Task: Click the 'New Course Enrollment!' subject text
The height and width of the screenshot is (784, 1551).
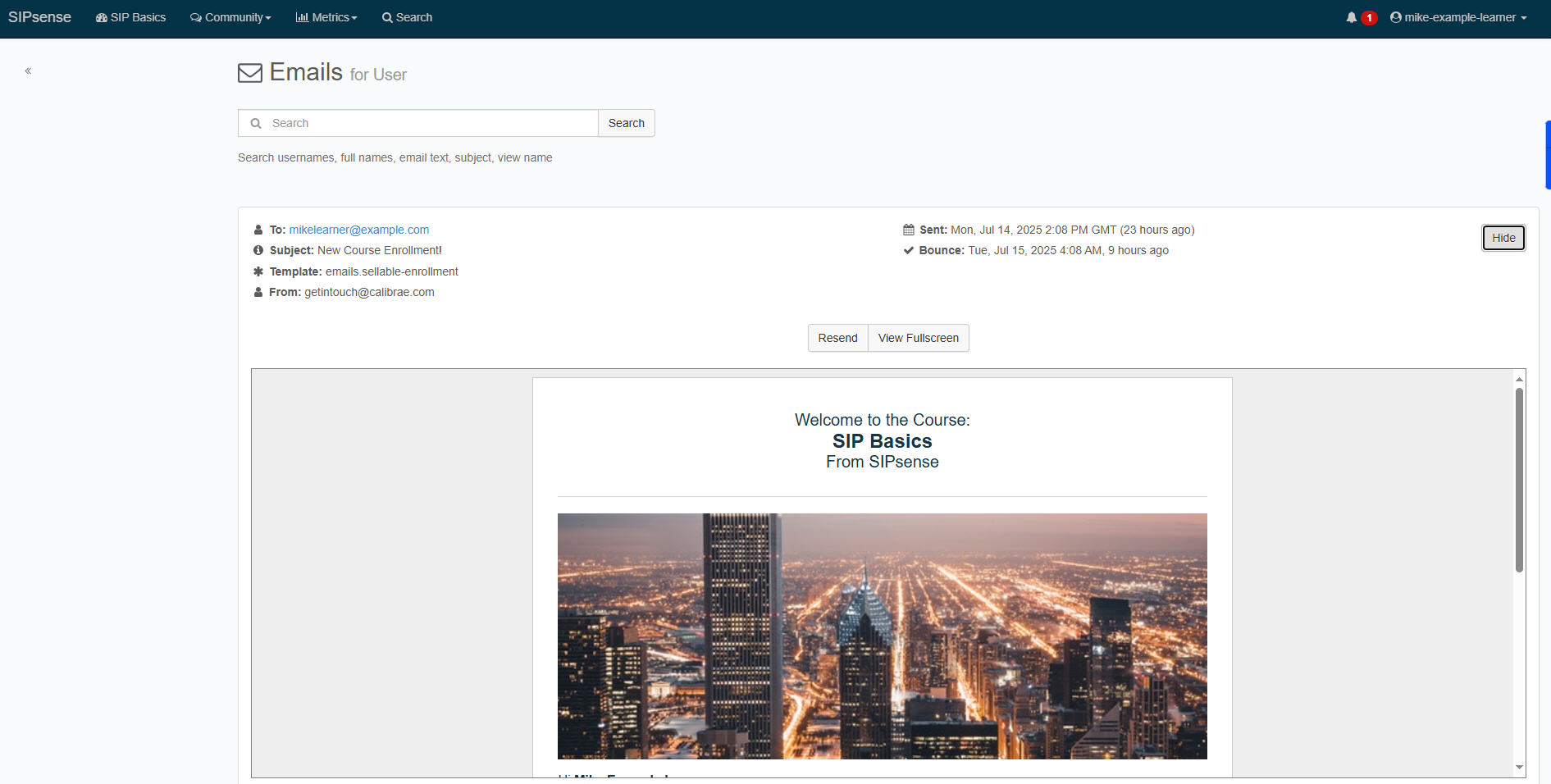Action: 380,250
